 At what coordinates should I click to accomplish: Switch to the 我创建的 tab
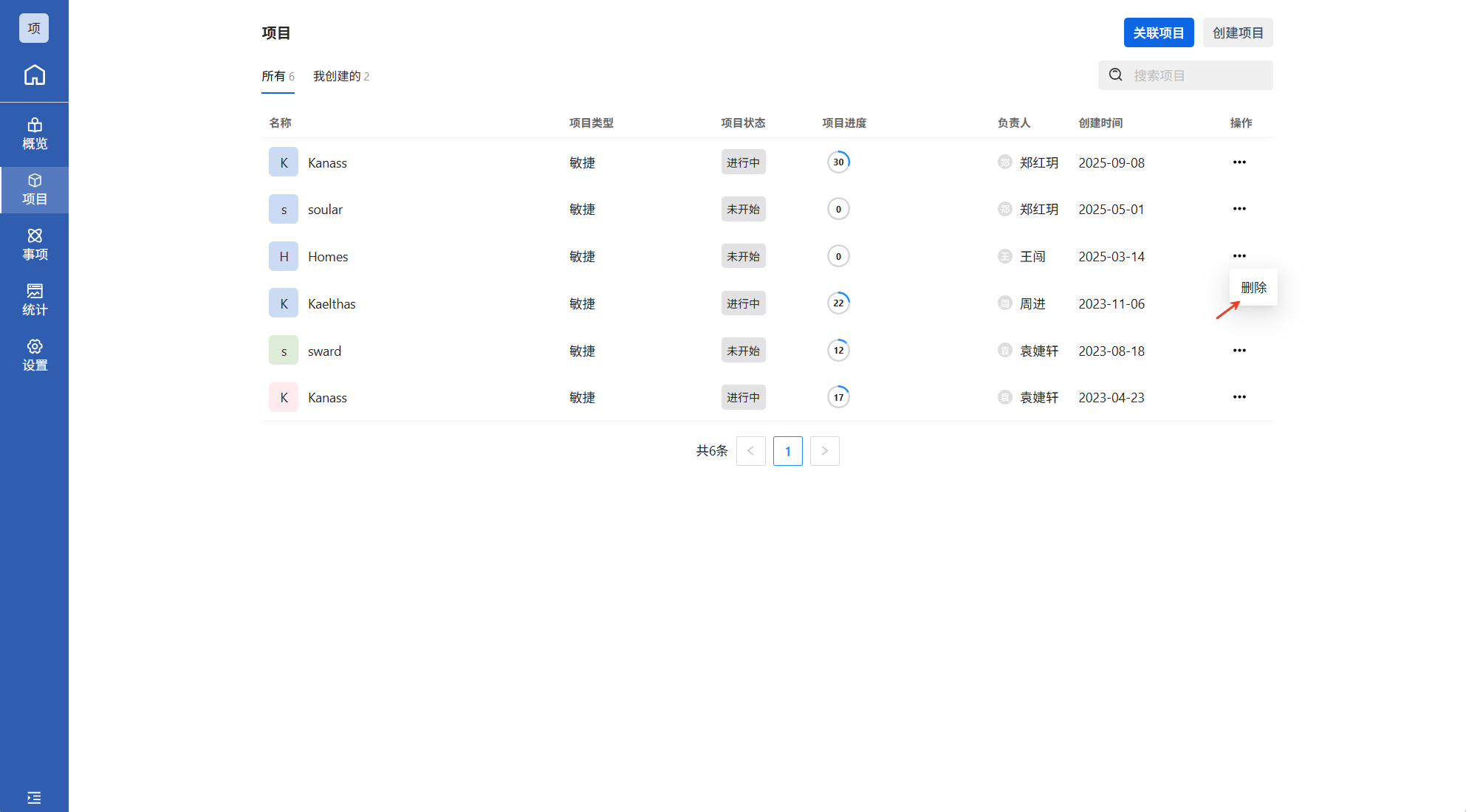340,76
